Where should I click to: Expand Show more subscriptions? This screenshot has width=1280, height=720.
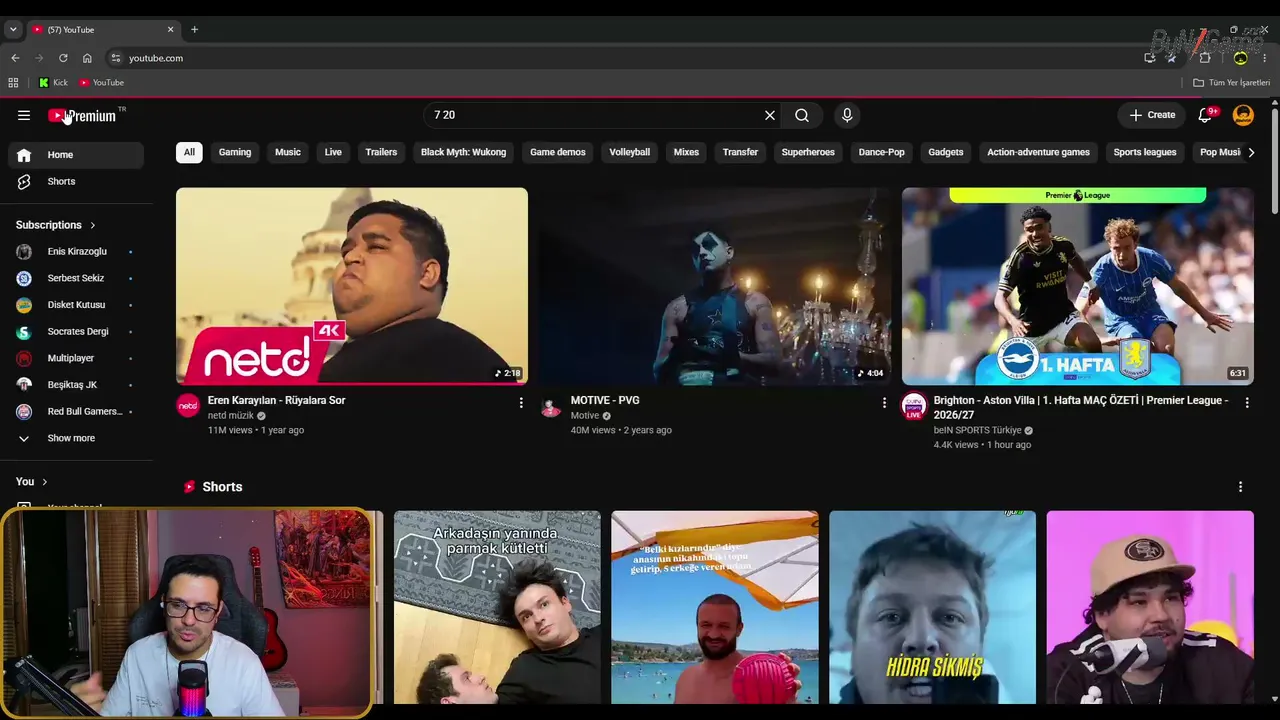(x=76, y=438)
